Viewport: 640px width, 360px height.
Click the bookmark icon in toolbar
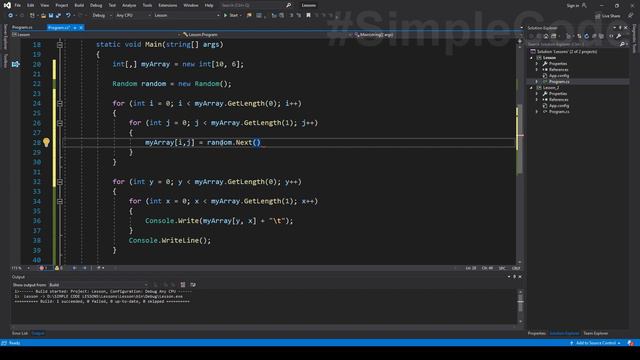309,15
